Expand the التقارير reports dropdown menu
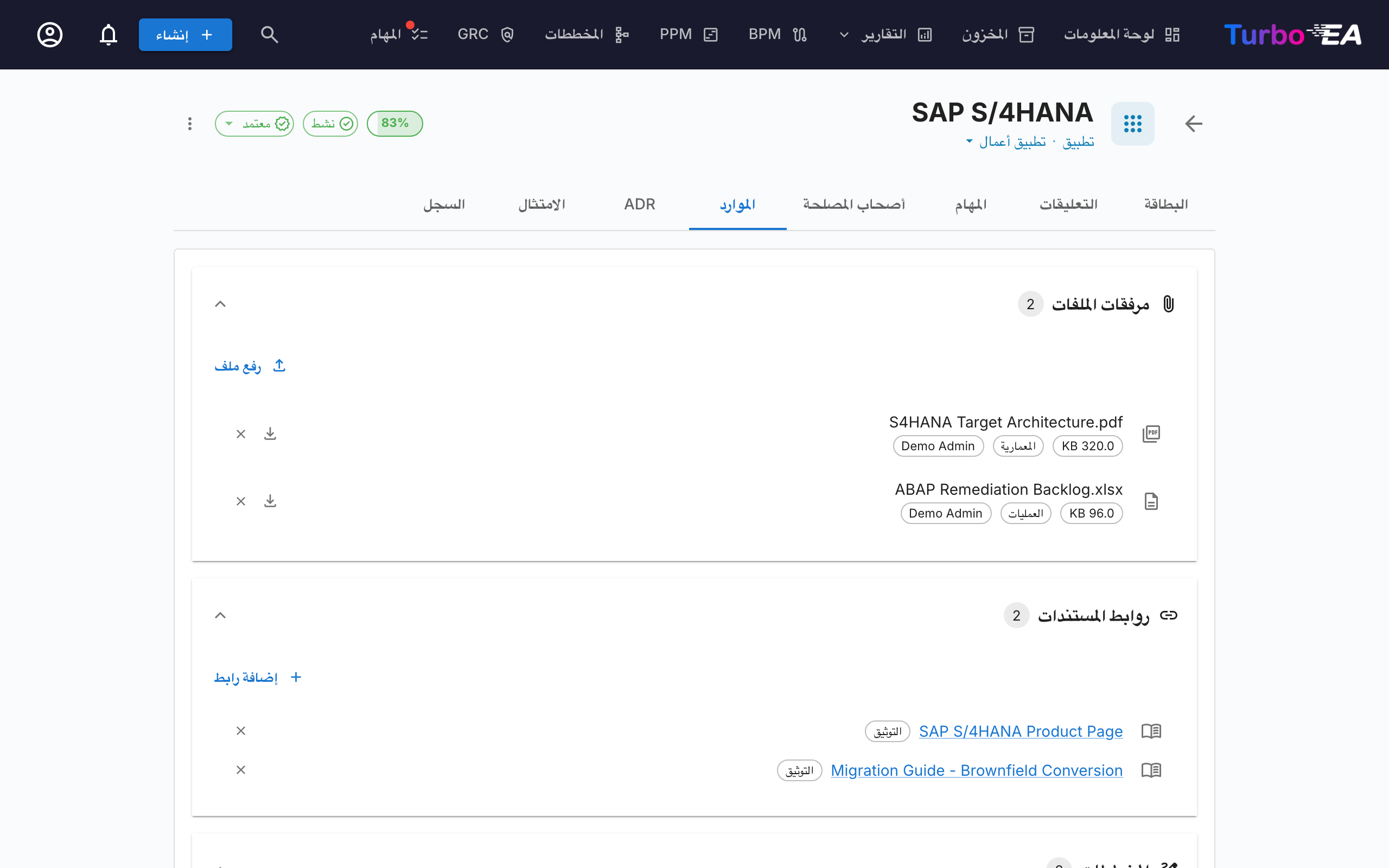 (885, 34)
